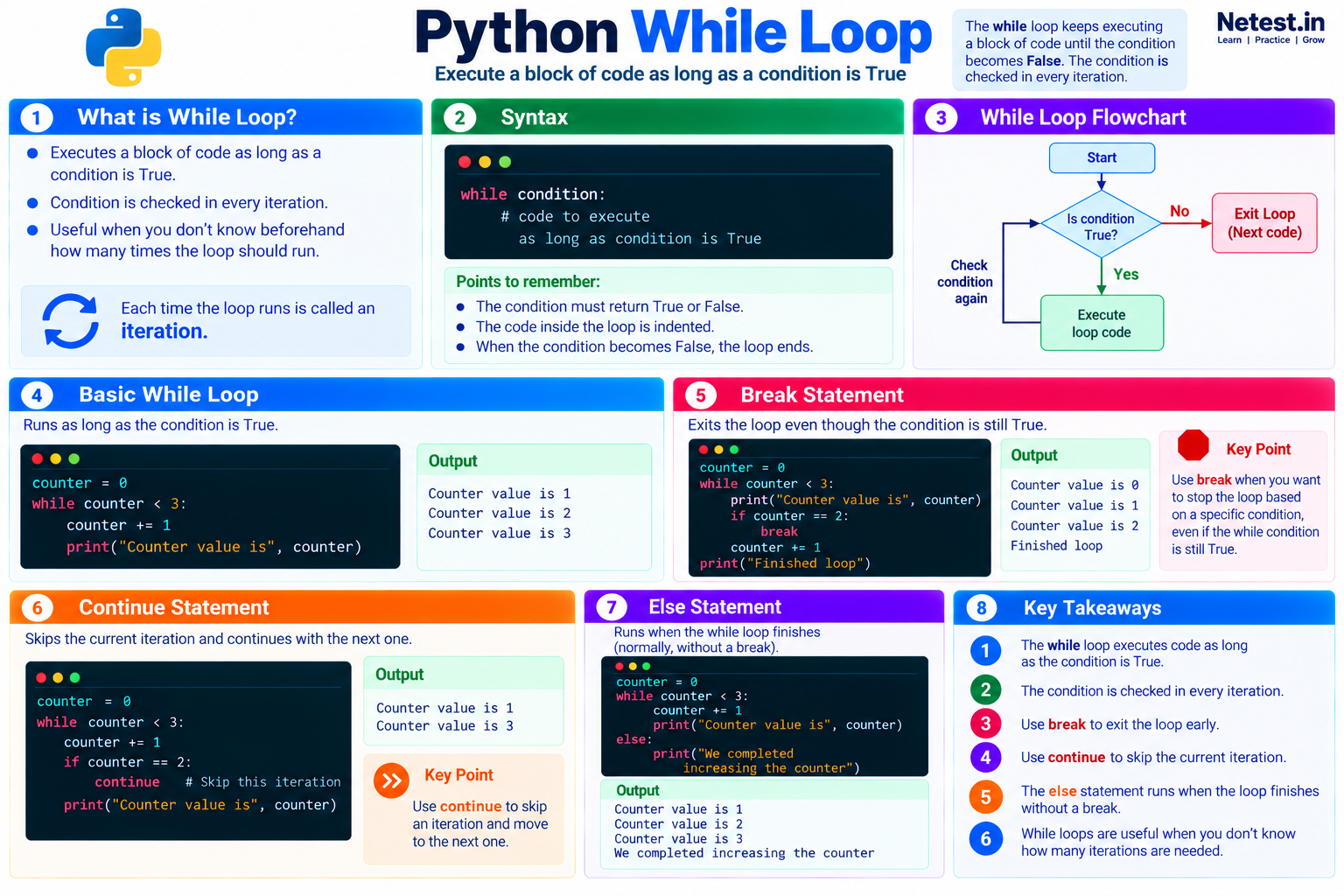
Task: Click the 'What is While Loop?' header
Action: tap(187, 117)
